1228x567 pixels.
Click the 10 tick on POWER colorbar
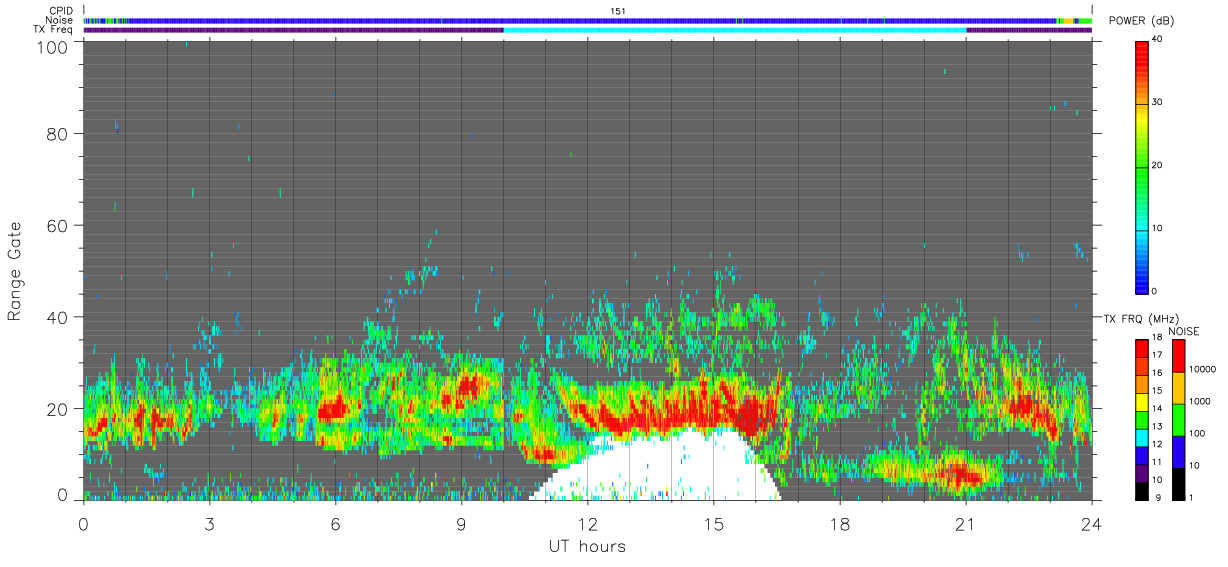(1157, 228)
